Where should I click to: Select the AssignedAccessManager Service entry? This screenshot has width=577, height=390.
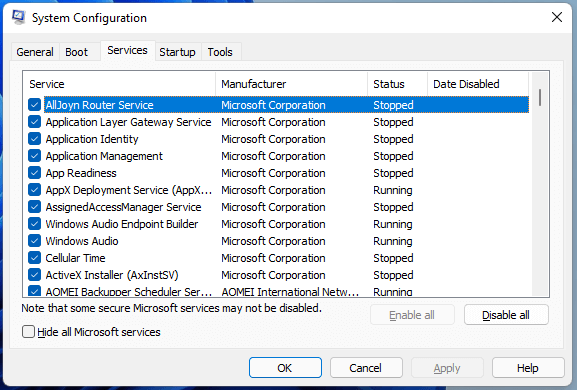pos(123,207)
